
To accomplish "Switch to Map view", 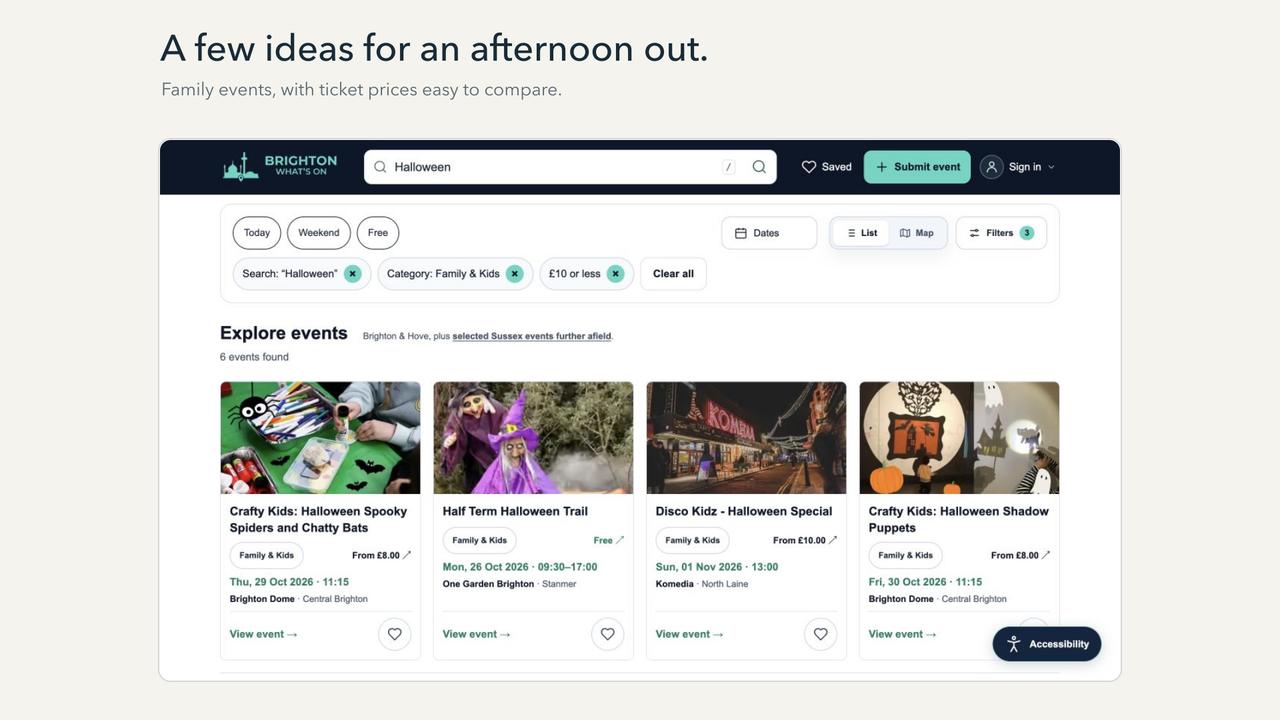I will pos(917,233).
